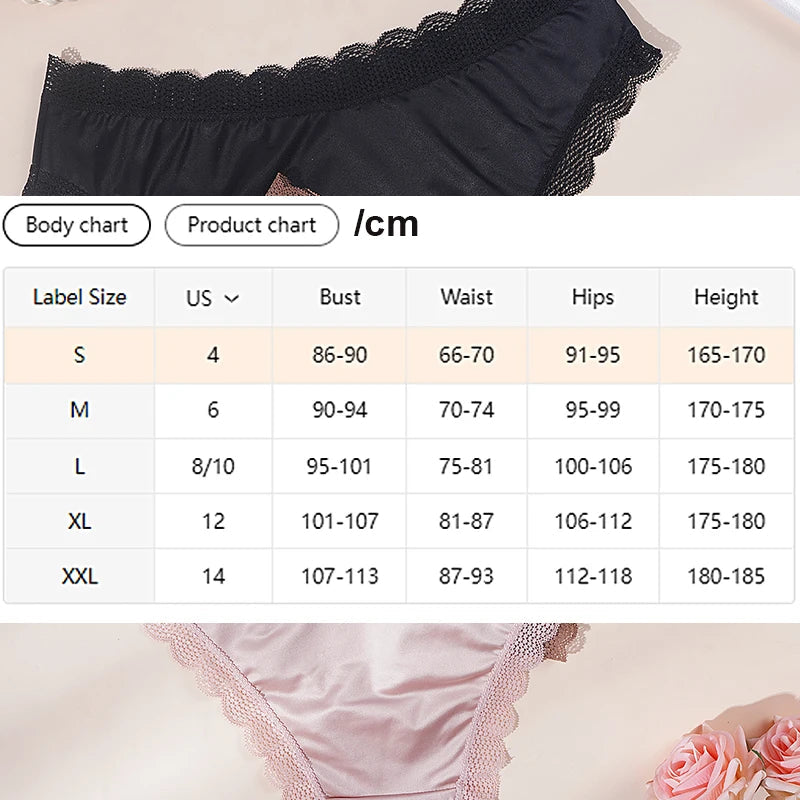
Task: Click waist value 70-74
Action: coord(466,410)
